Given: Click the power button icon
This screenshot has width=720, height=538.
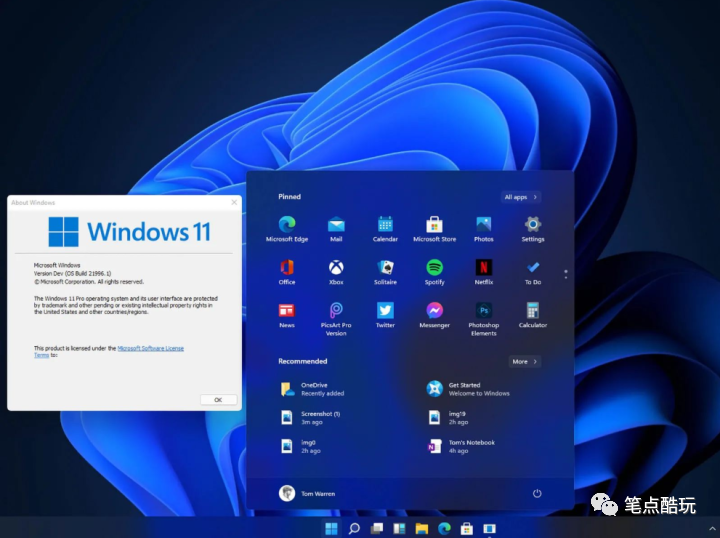Looking at the screenshot, I should 537,493.
